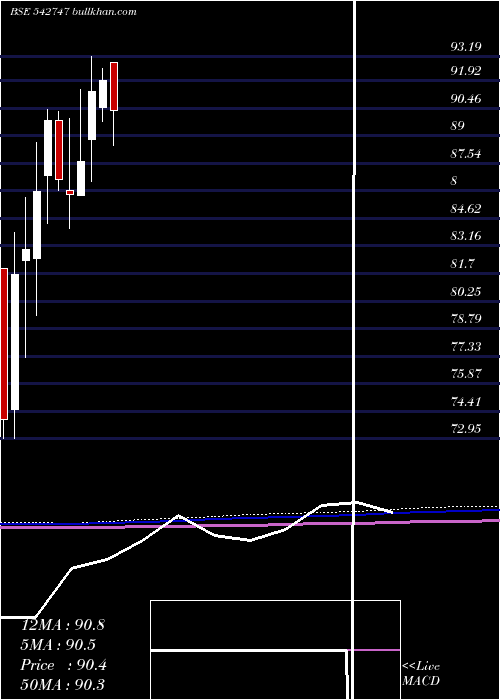
Task: Click the 90.46 price label
Action: click(466, 98)
